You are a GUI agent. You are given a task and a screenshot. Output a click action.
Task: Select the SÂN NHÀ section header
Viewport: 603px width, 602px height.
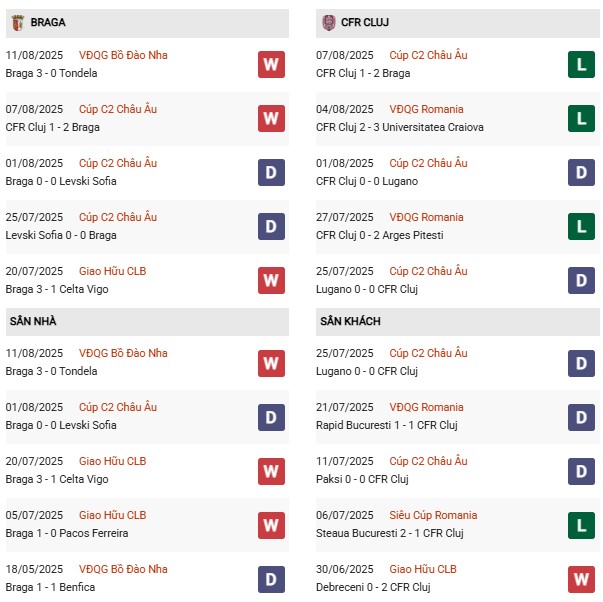pyautogui.click(x=34, y=321)
